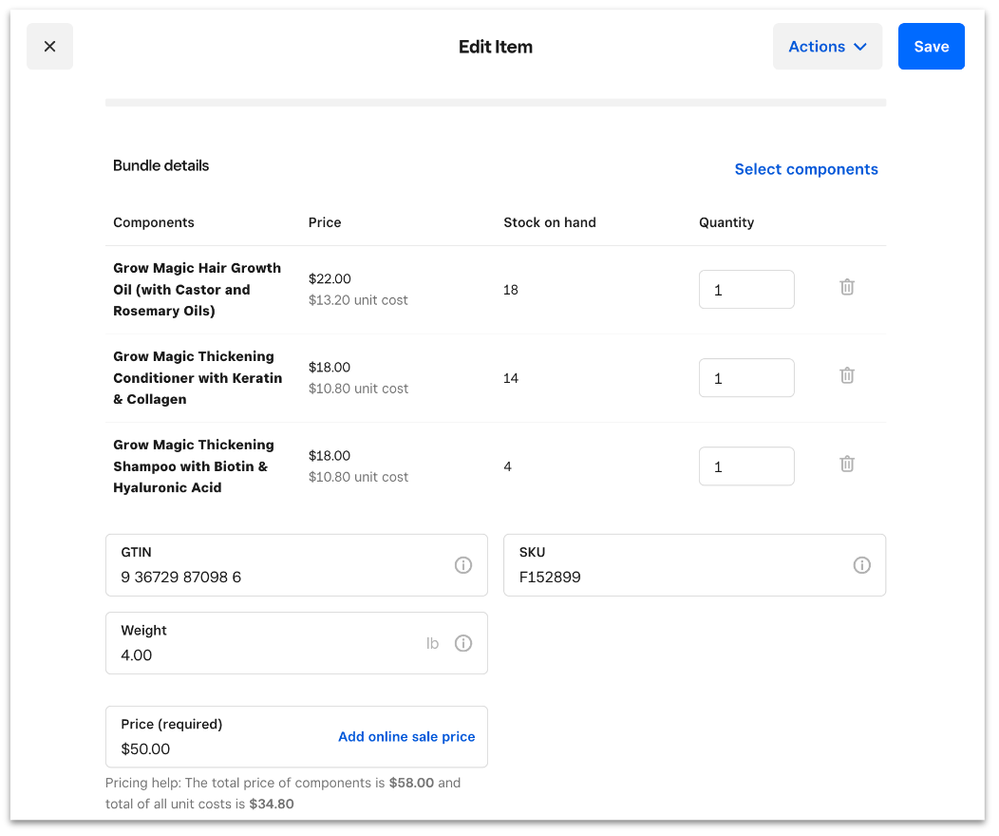Click into the GTIN input field
This screenshot has height=836, width=999.
(x=280, y=577)
